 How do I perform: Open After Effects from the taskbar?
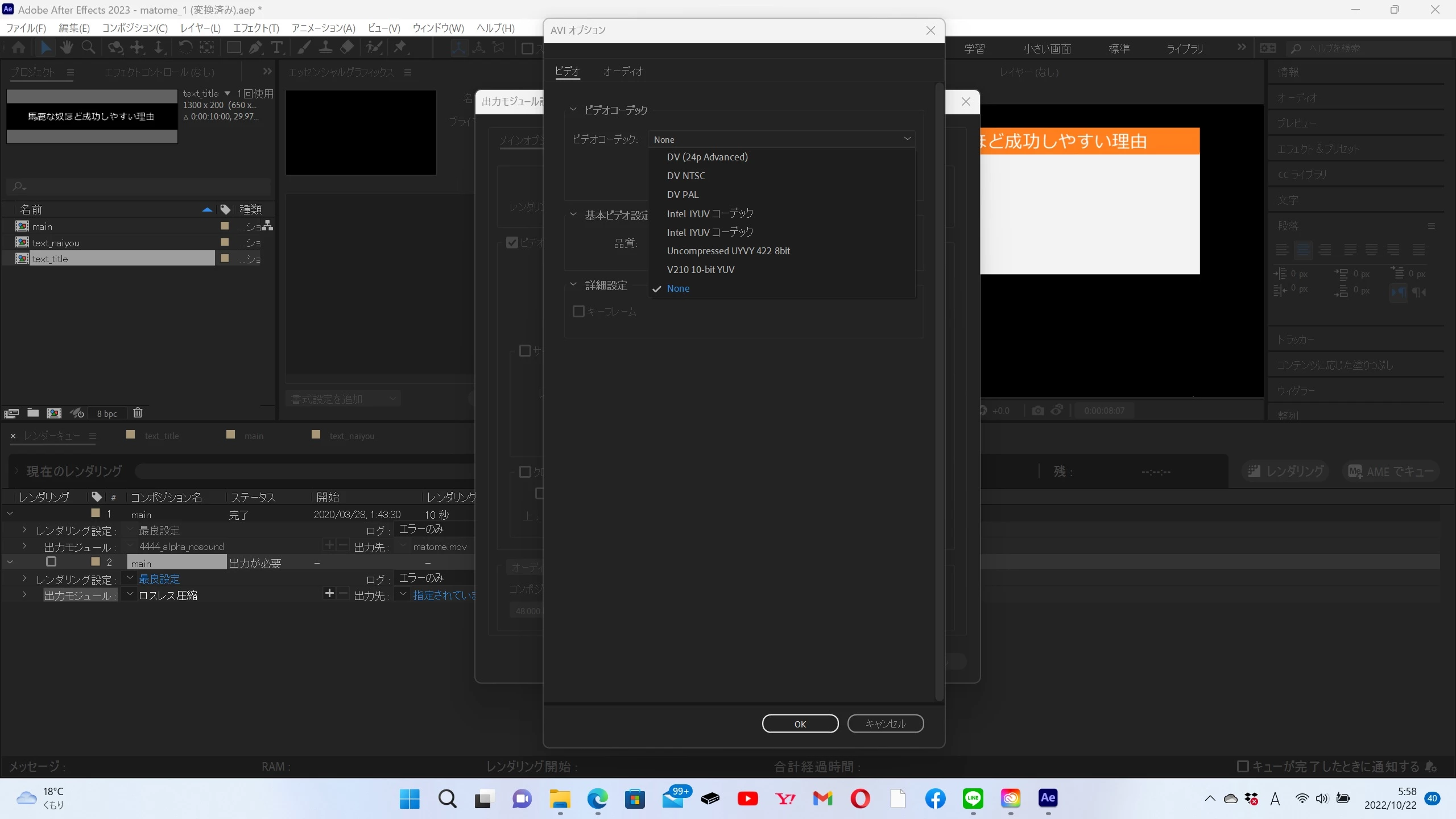[x=1048, y=798]
